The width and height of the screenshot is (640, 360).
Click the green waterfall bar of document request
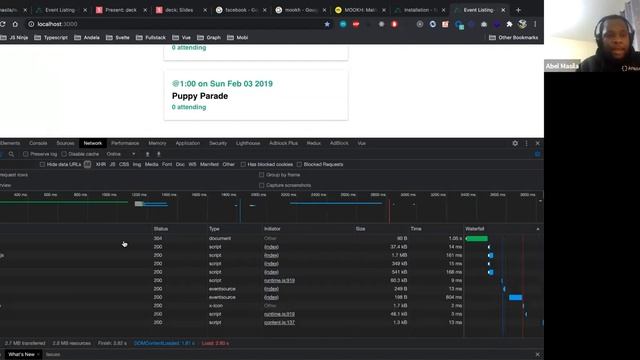point(477,238)
